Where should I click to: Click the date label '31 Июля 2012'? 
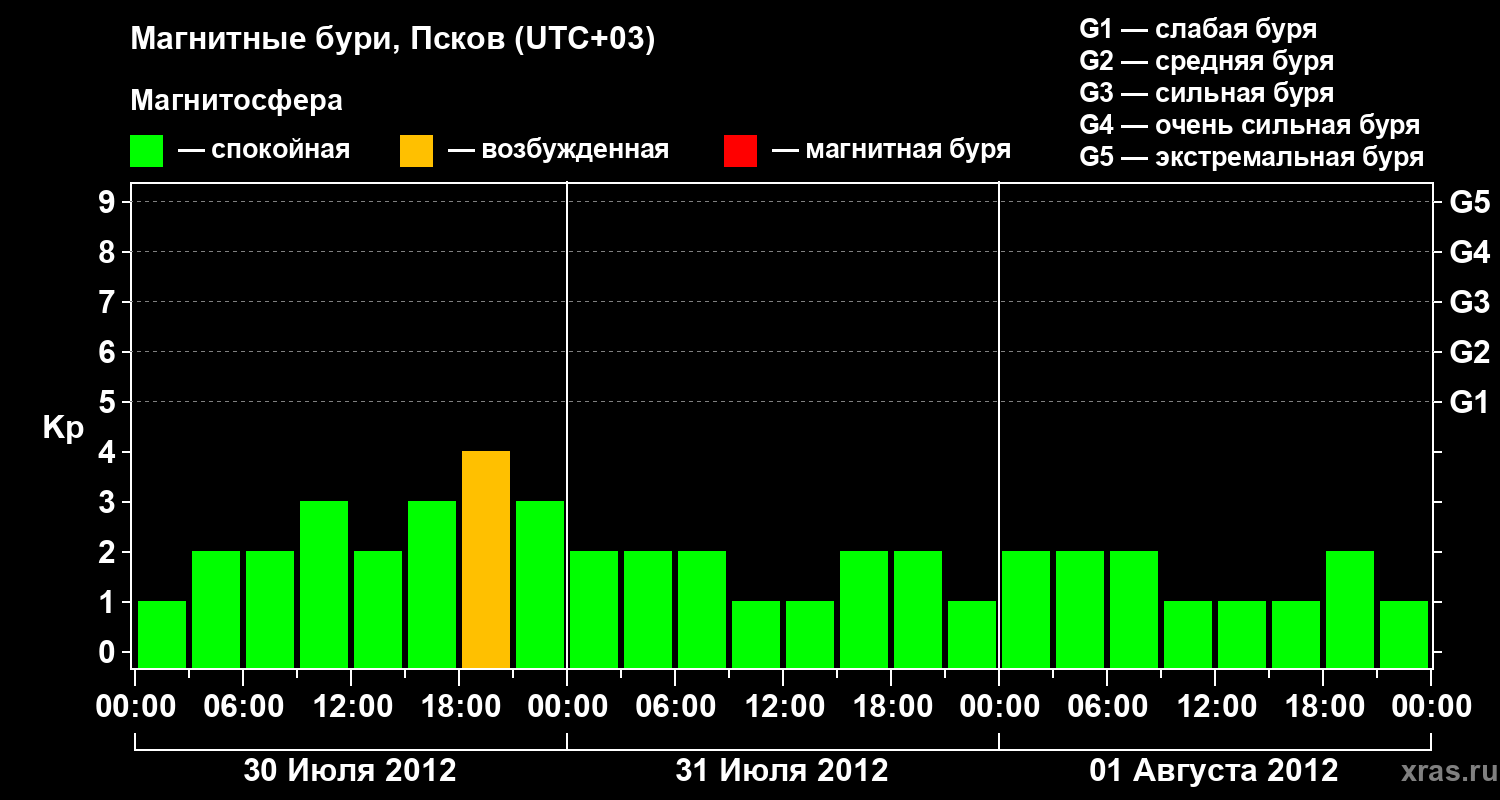(x=782, y=770)
